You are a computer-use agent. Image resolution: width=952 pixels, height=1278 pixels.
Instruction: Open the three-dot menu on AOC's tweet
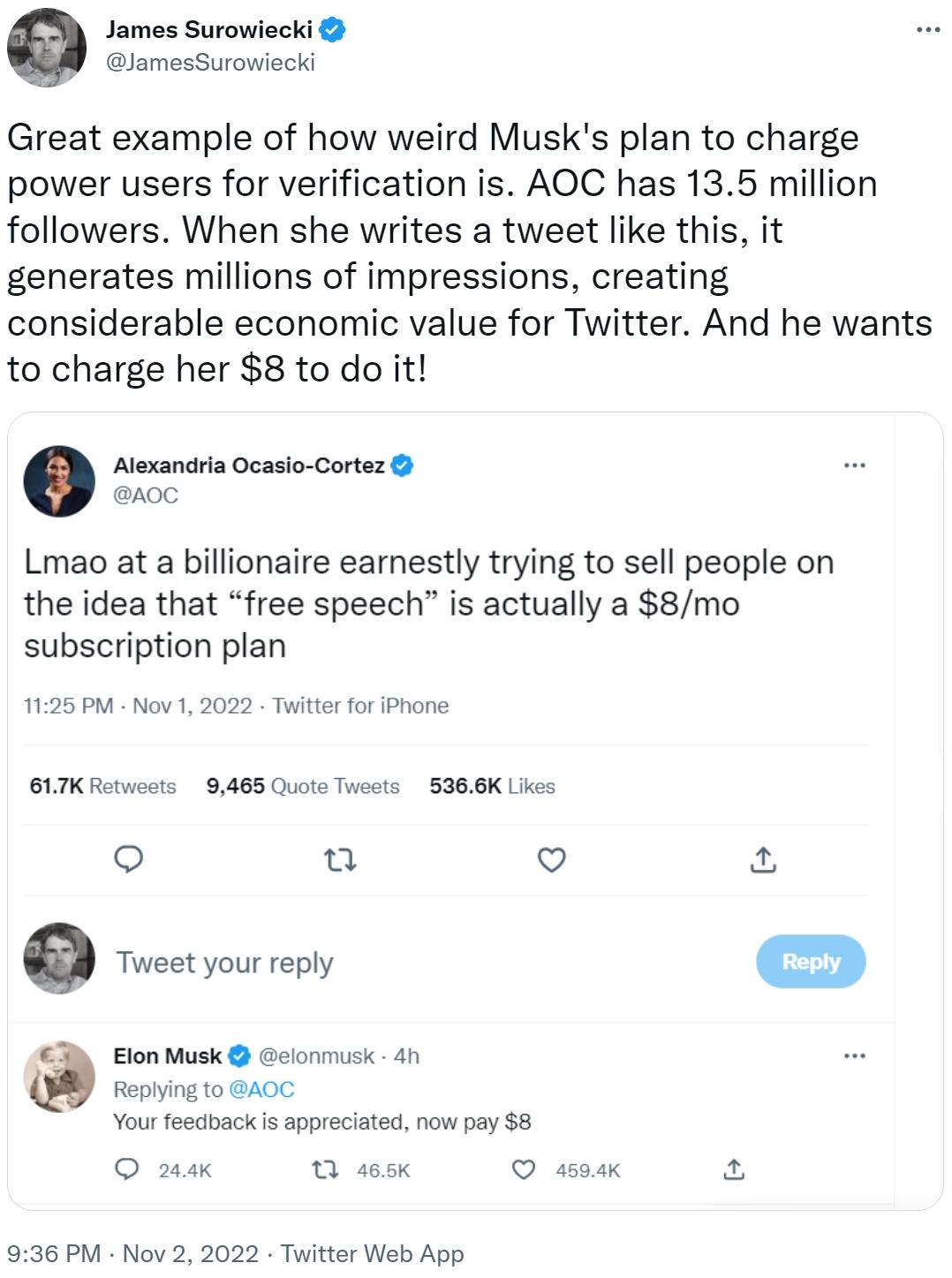(x=855, y=465)
